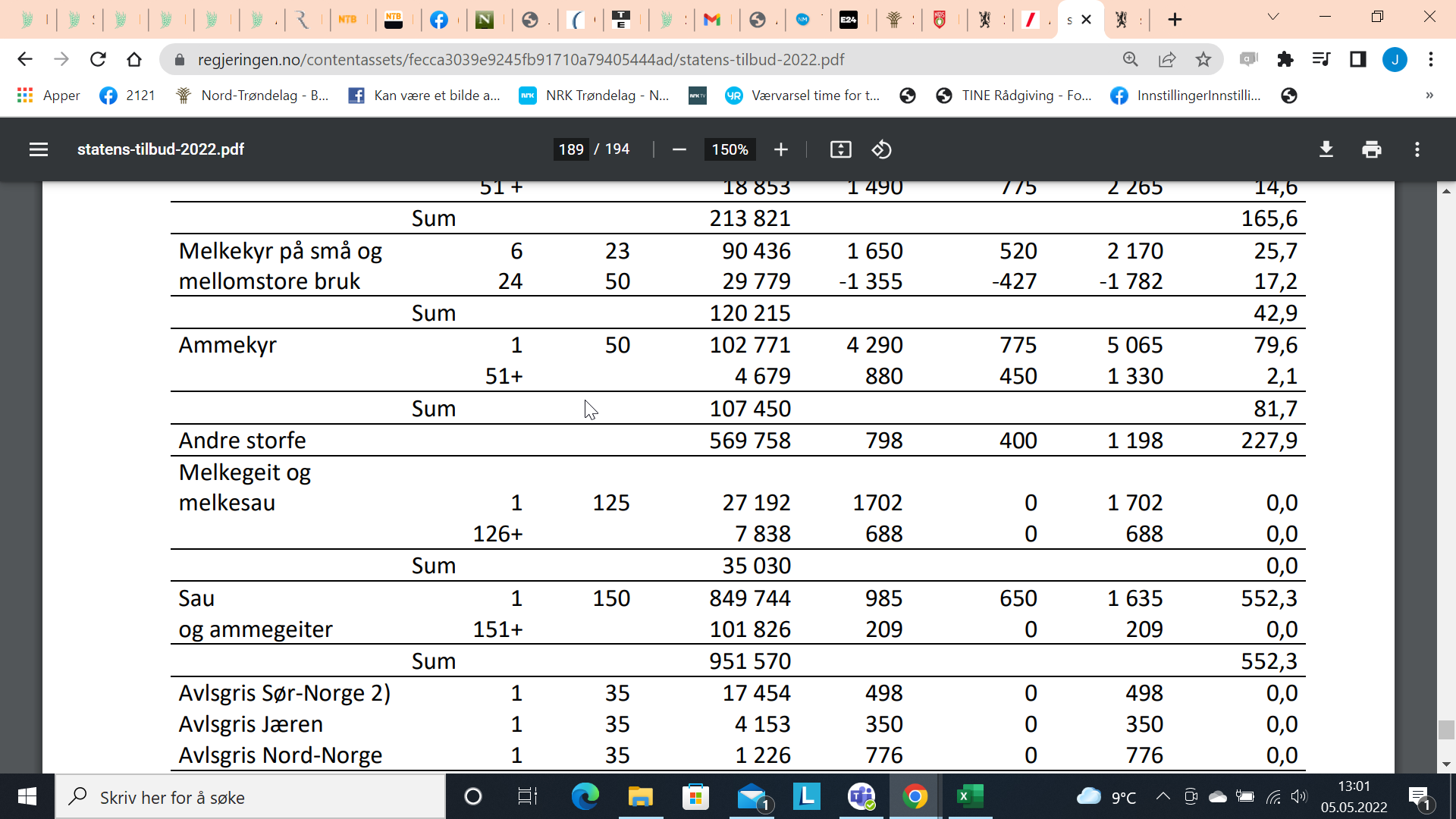Print the PDF document
This screenshot has height=819, width=1456.
click(1371, 149)
